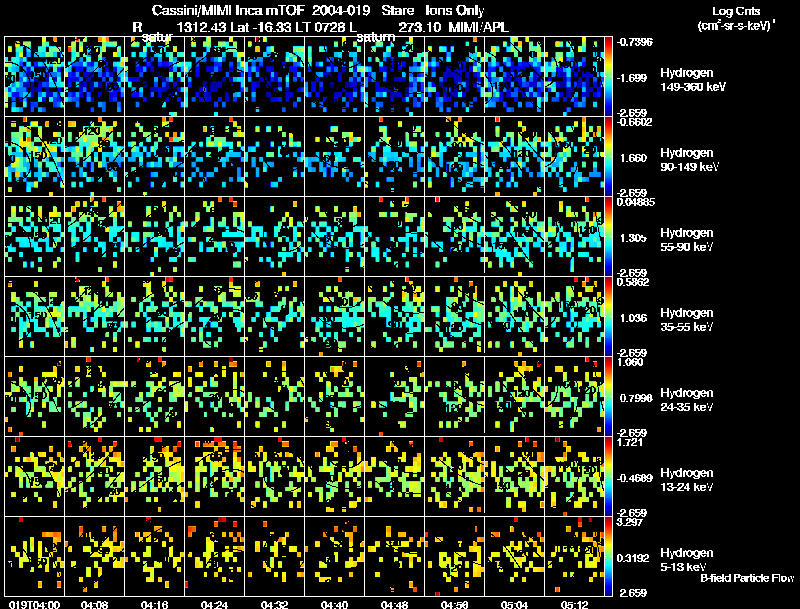This screenshot has width=800, height=609.
Task: Click the '2004-019' date in the title
Action: (340, 10)
